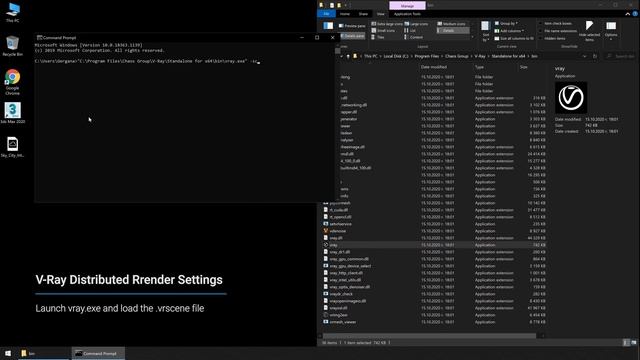Screen dimensions: 640x360
Task: Go up one folder level arrow
Action: coord(348,56)
